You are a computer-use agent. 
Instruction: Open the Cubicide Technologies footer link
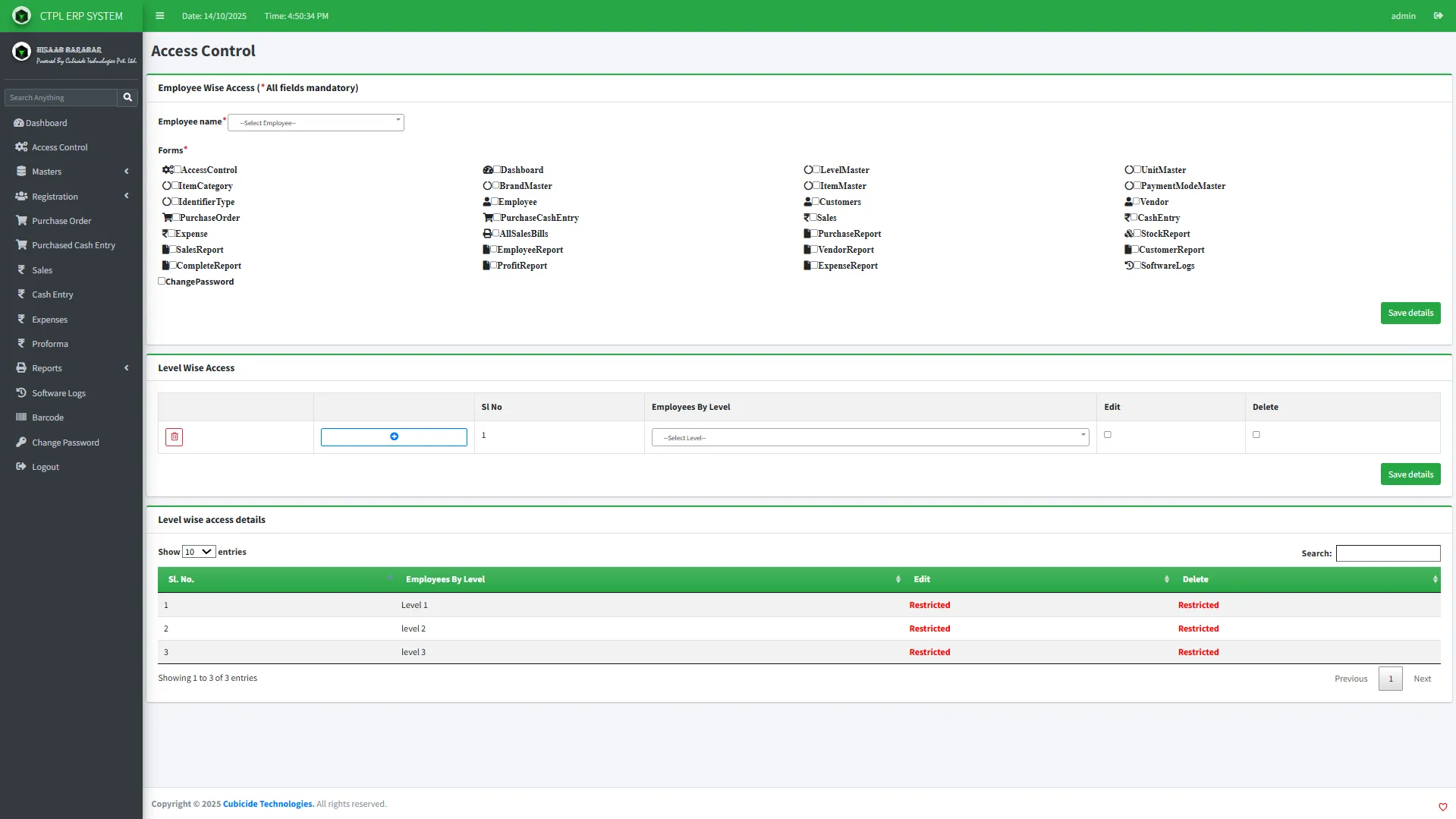pos(268,804)
